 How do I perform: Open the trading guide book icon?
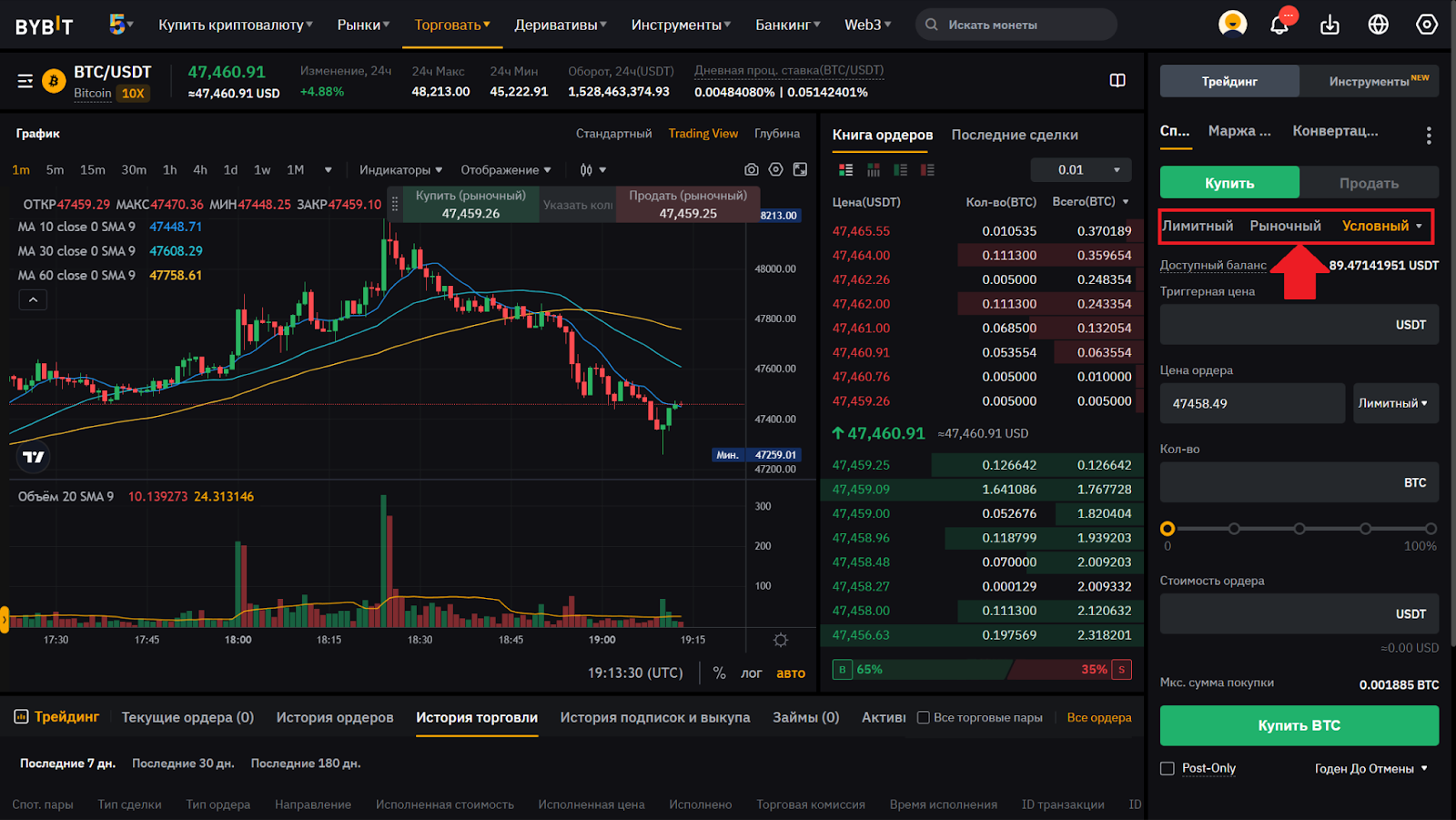tap(1117, 80)
